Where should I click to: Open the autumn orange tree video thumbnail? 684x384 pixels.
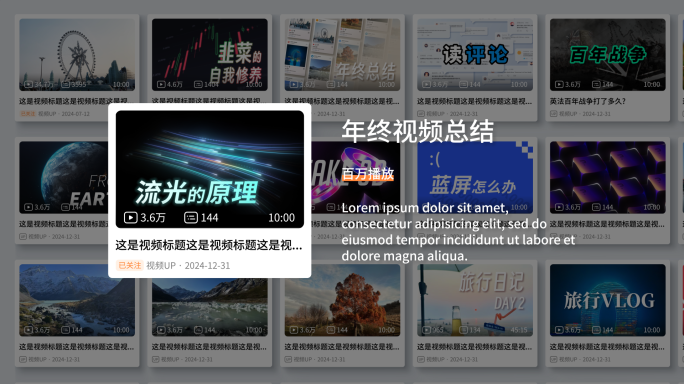[342, 300]
